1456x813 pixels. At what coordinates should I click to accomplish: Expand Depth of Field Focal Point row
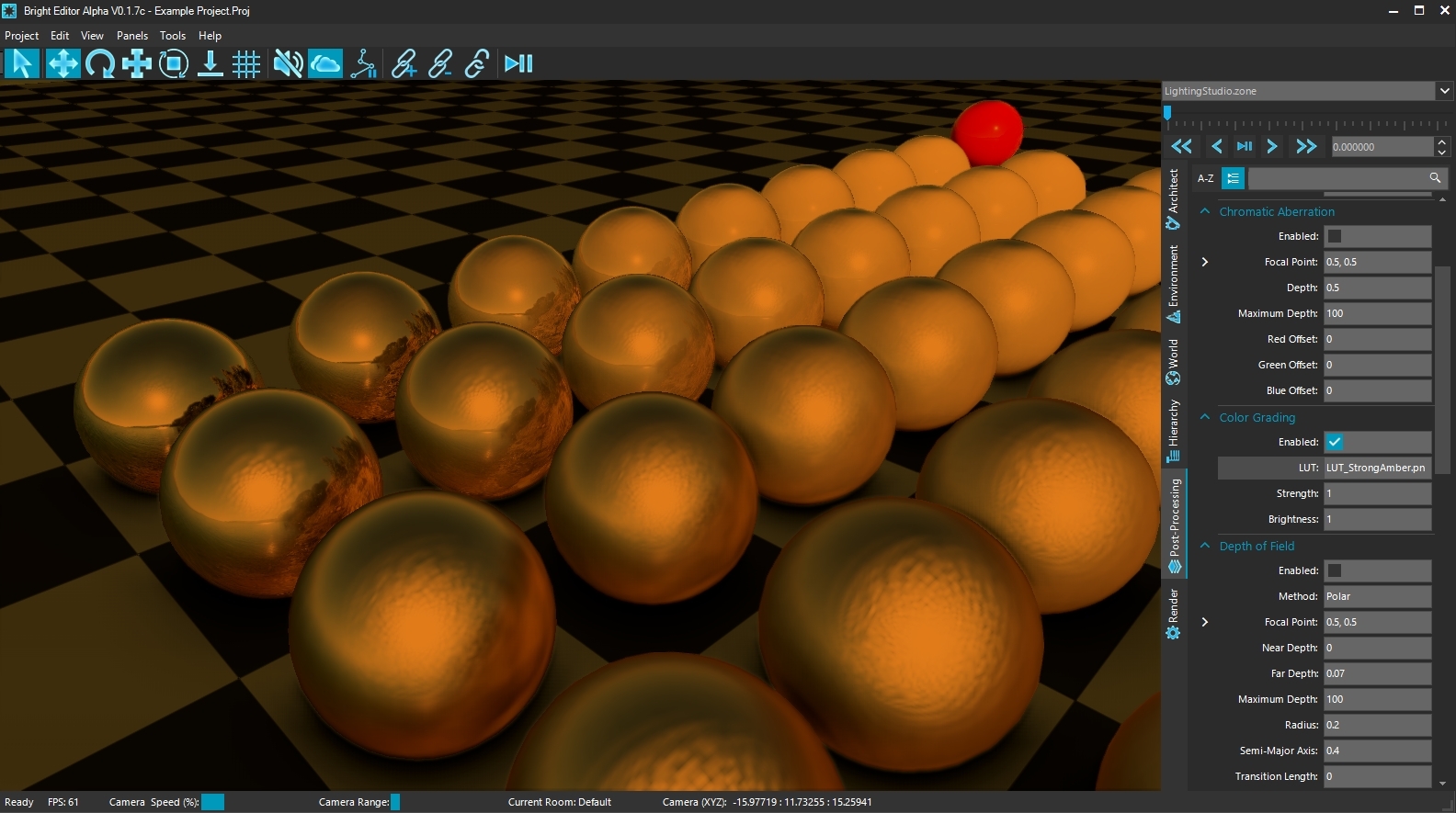point(1205,622)
